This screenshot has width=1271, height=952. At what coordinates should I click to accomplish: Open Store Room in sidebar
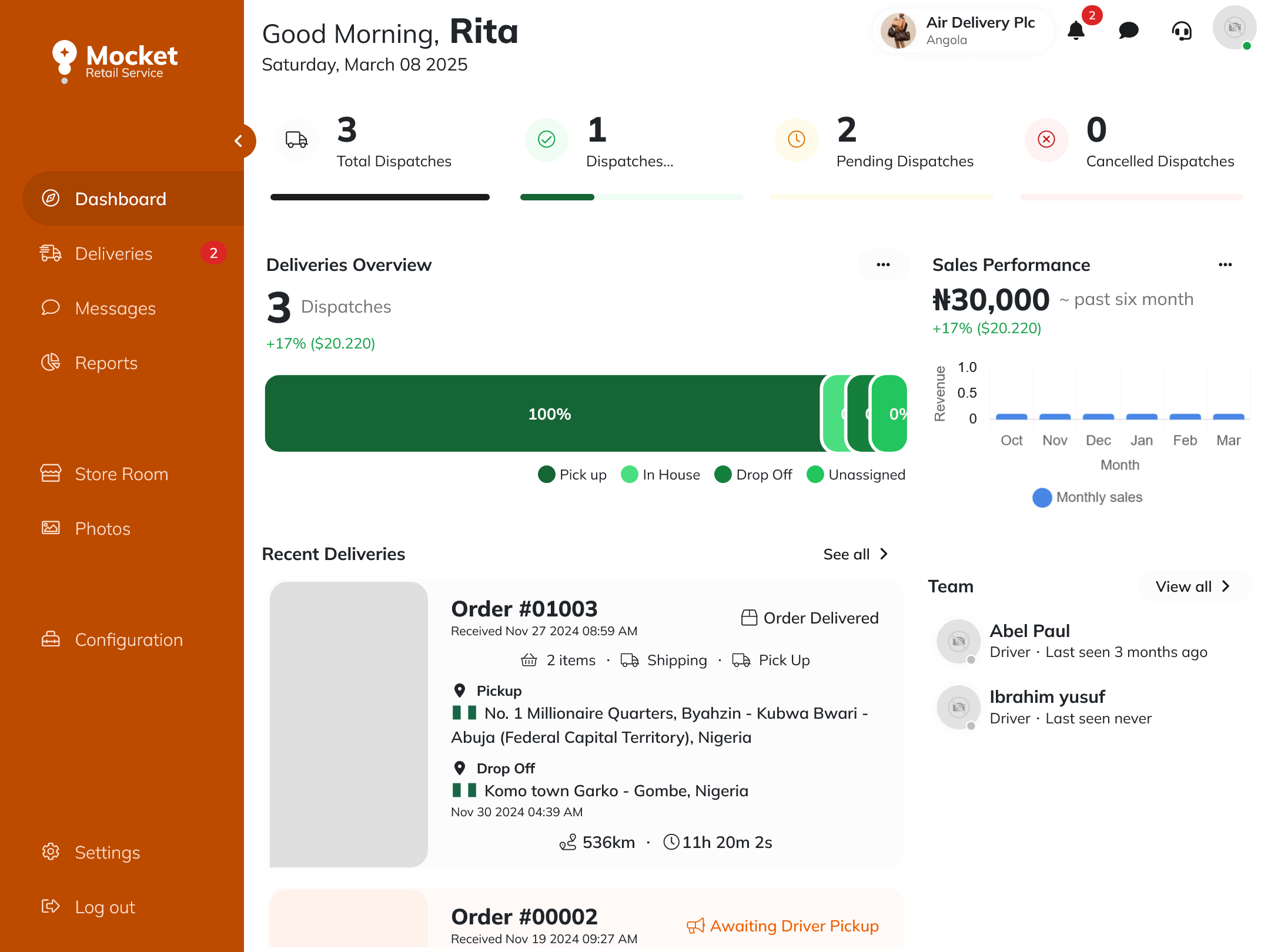click(x=133, y=474)
